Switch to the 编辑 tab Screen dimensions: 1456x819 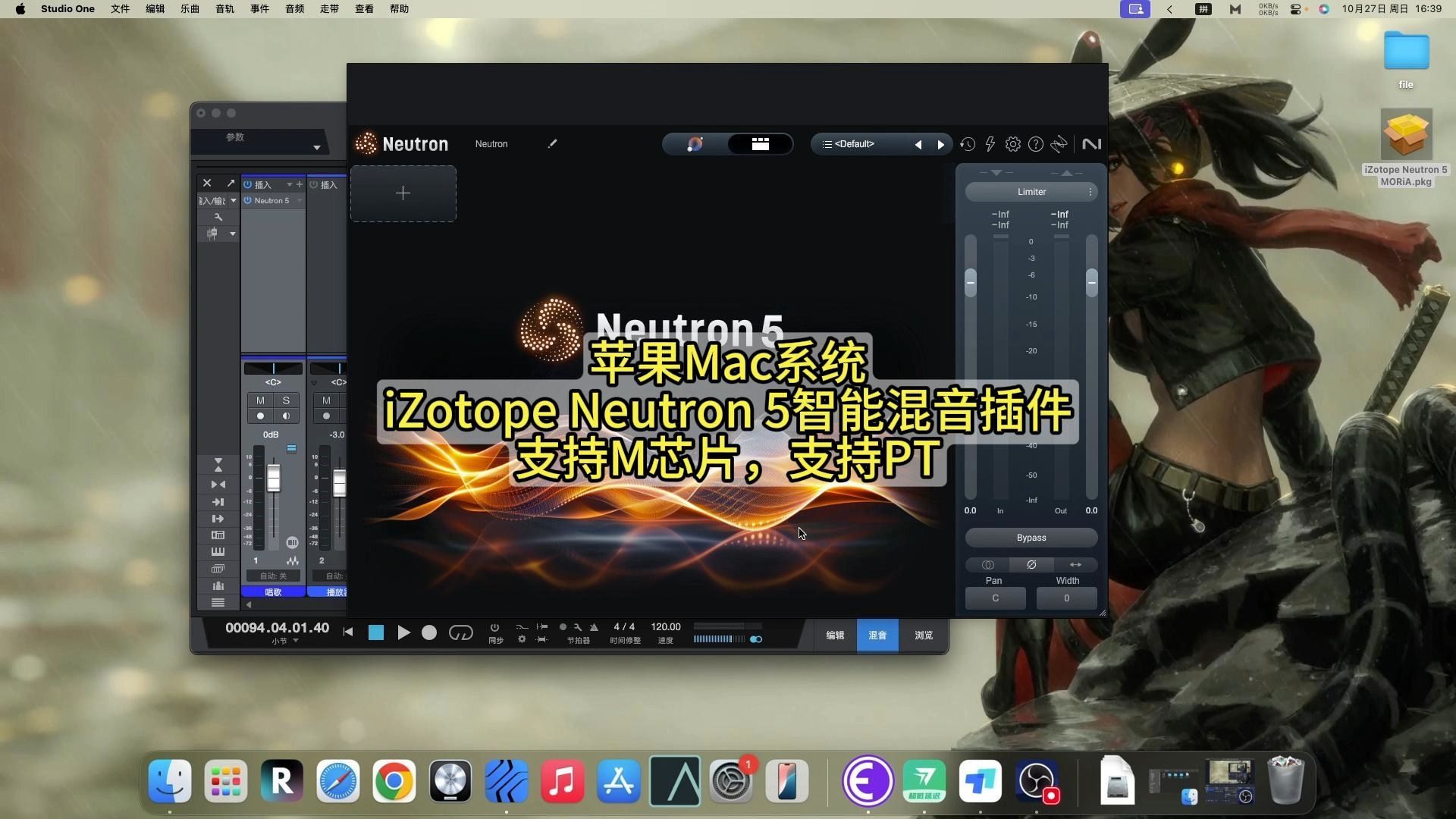click(835, 635)
